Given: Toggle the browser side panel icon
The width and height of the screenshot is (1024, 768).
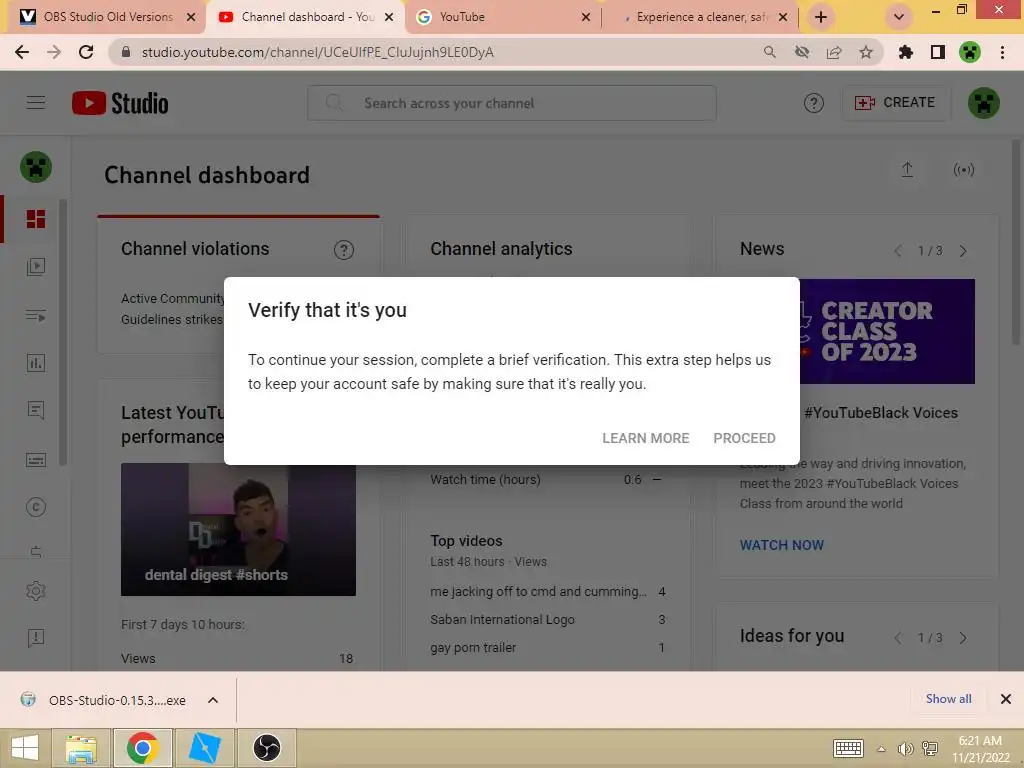Looking at the screenshot, I should click(938, 52).
